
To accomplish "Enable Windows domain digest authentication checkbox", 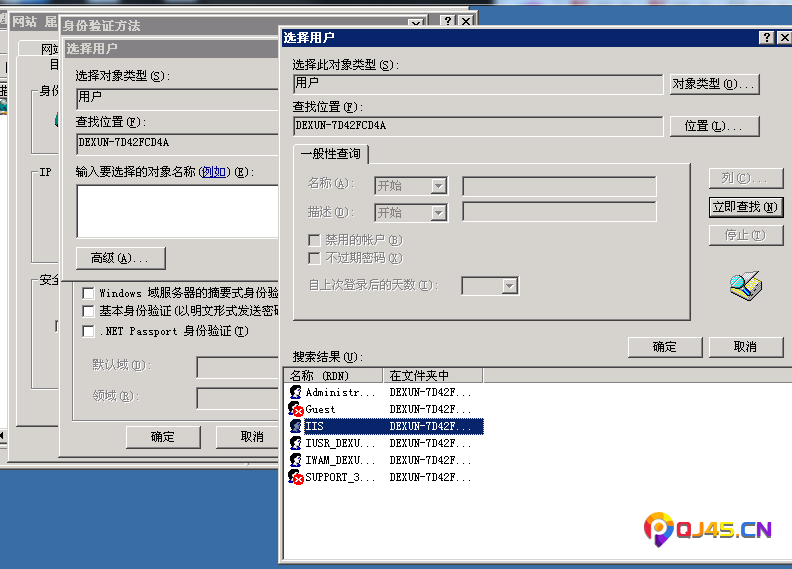I will (x=88, y=293).
